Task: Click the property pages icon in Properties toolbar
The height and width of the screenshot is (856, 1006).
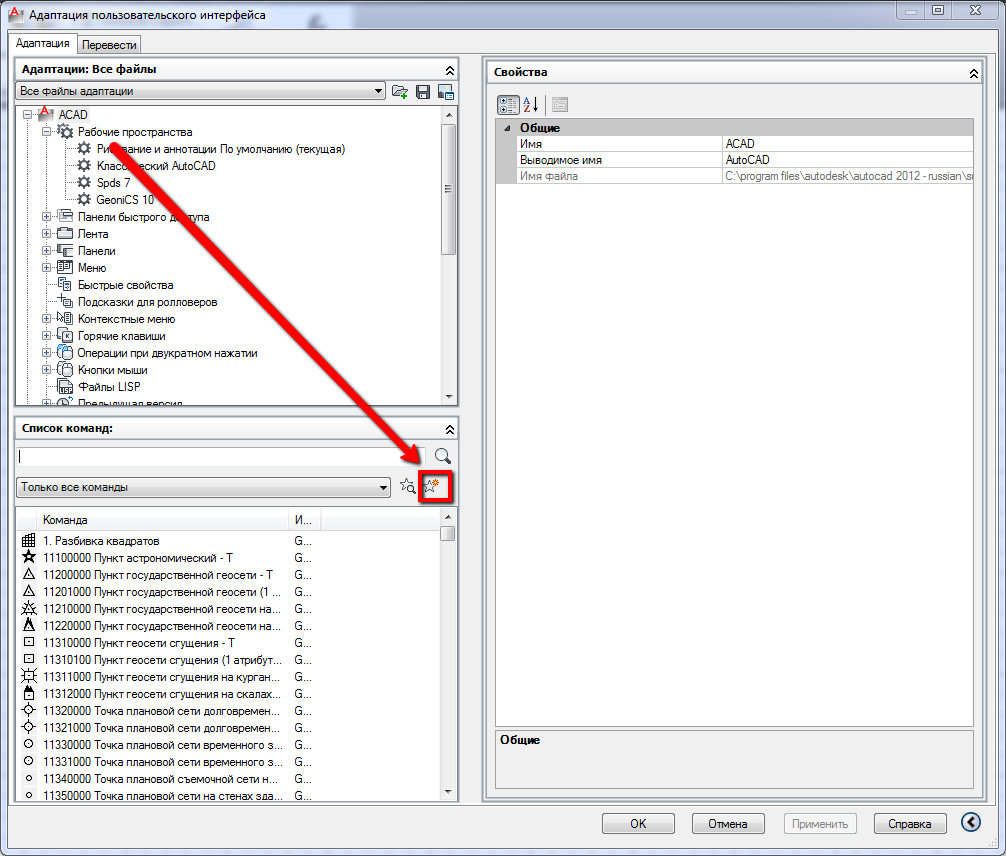Action: 560,104
